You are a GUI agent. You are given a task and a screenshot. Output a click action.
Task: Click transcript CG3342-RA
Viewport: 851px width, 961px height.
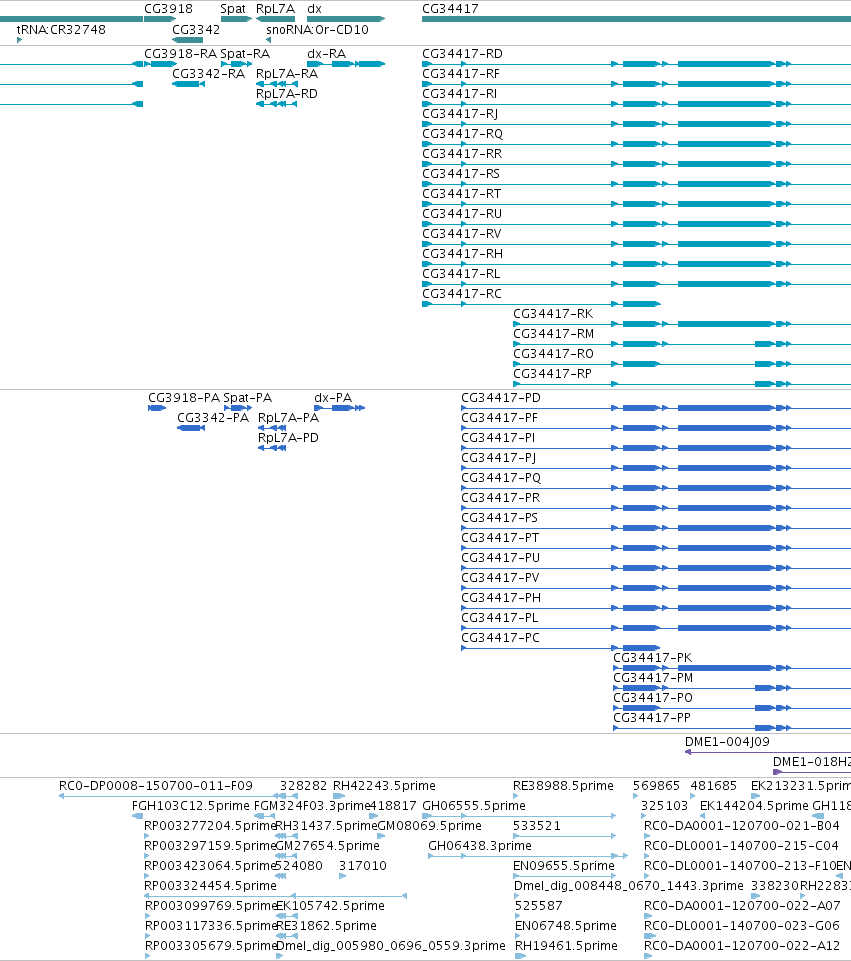pyautogui.click(x=208, y=74)
